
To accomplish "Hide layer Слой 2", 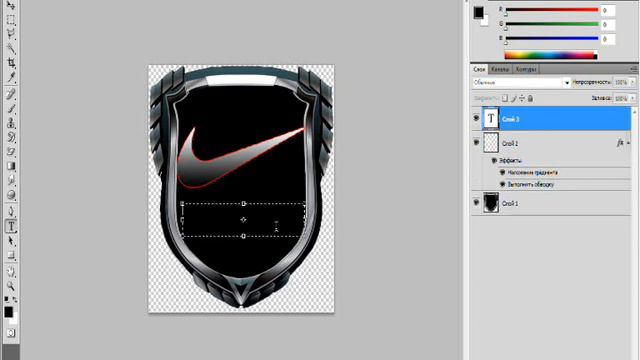I will pyautogui.click(x=476, y=142).
